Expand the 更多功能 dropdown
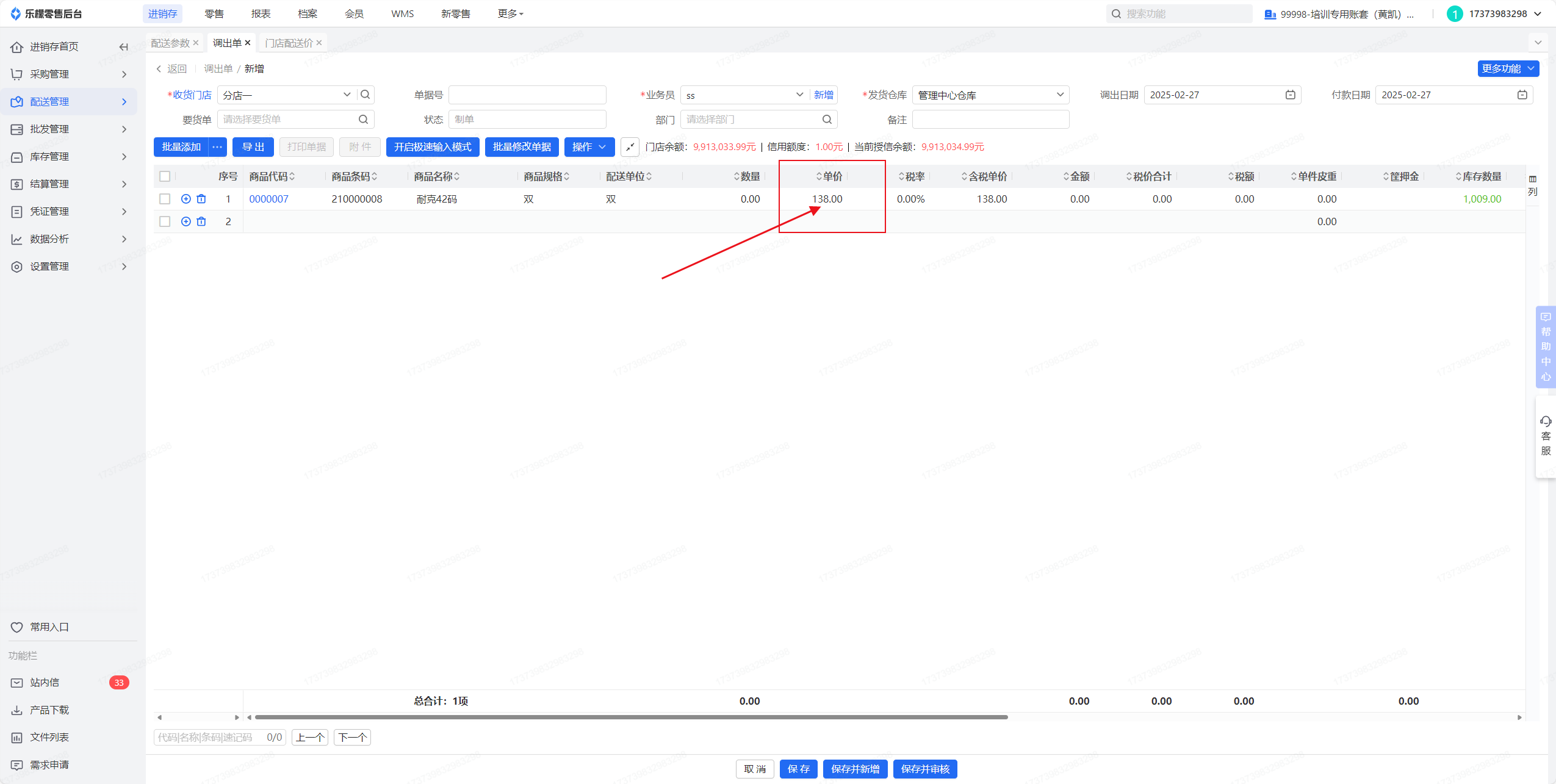 coord(1508,68)
